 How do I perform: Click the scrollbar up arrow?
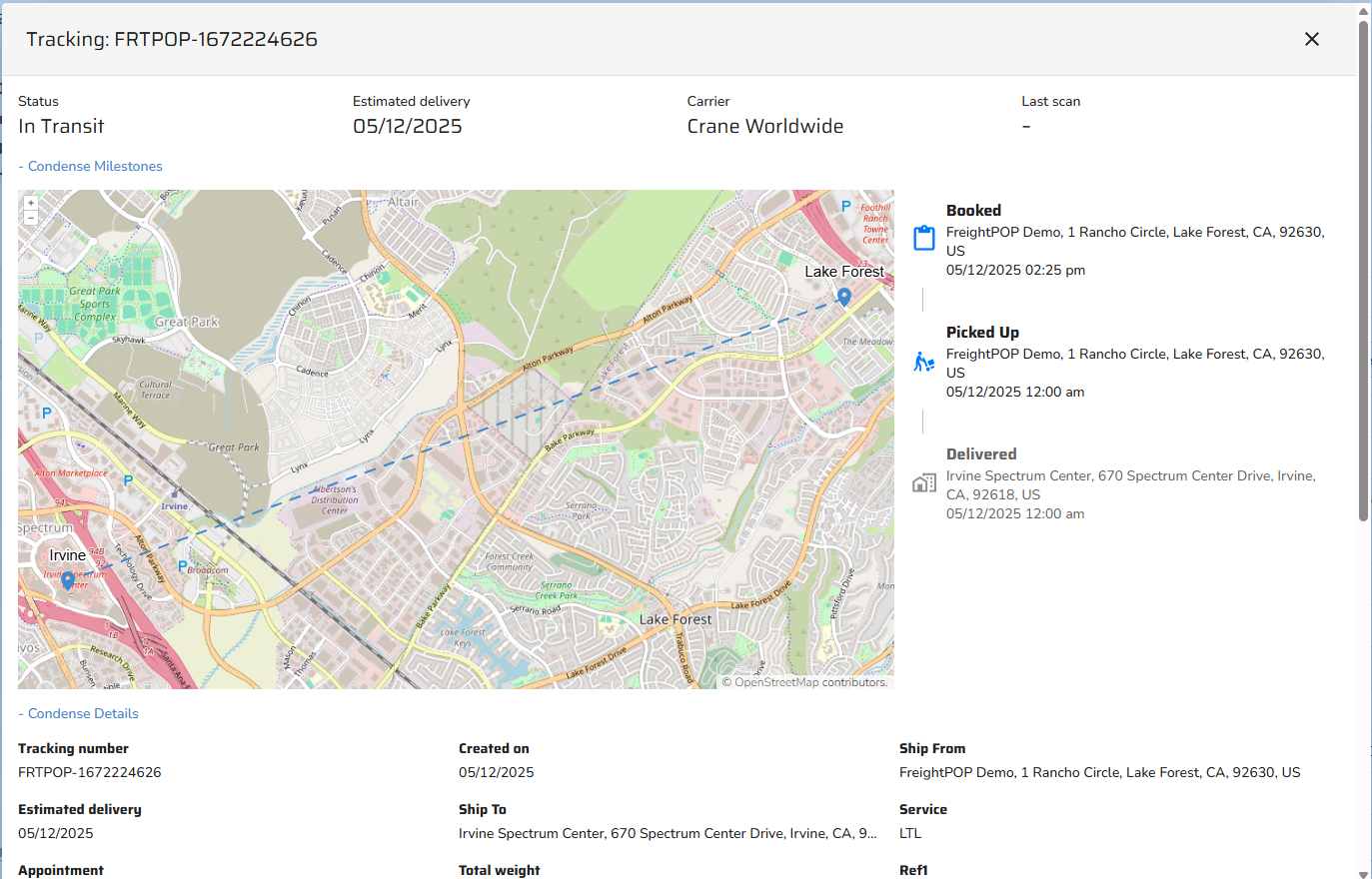[x=1363, y=12]
